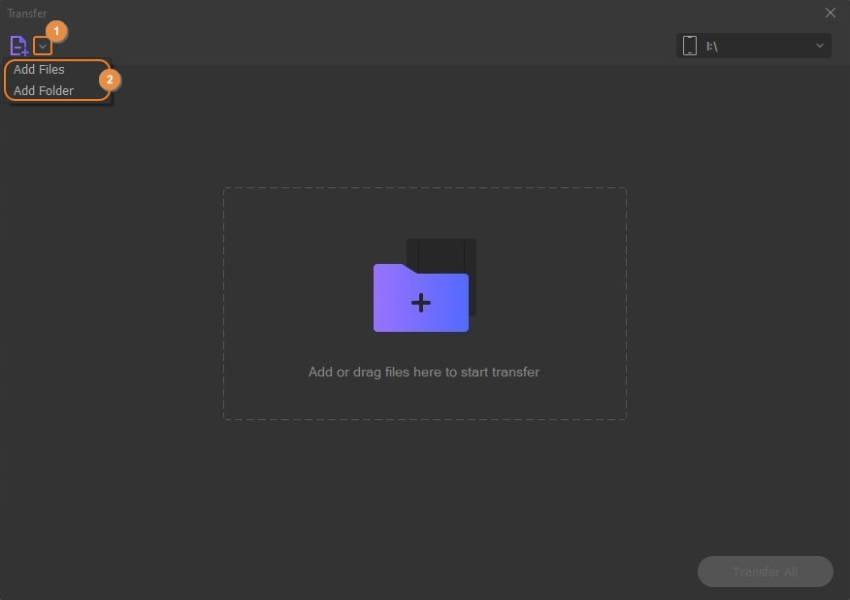The image size is (850, 600).
Task: Click the orange outline around the dropdown arrow
Action: (34, 46)
